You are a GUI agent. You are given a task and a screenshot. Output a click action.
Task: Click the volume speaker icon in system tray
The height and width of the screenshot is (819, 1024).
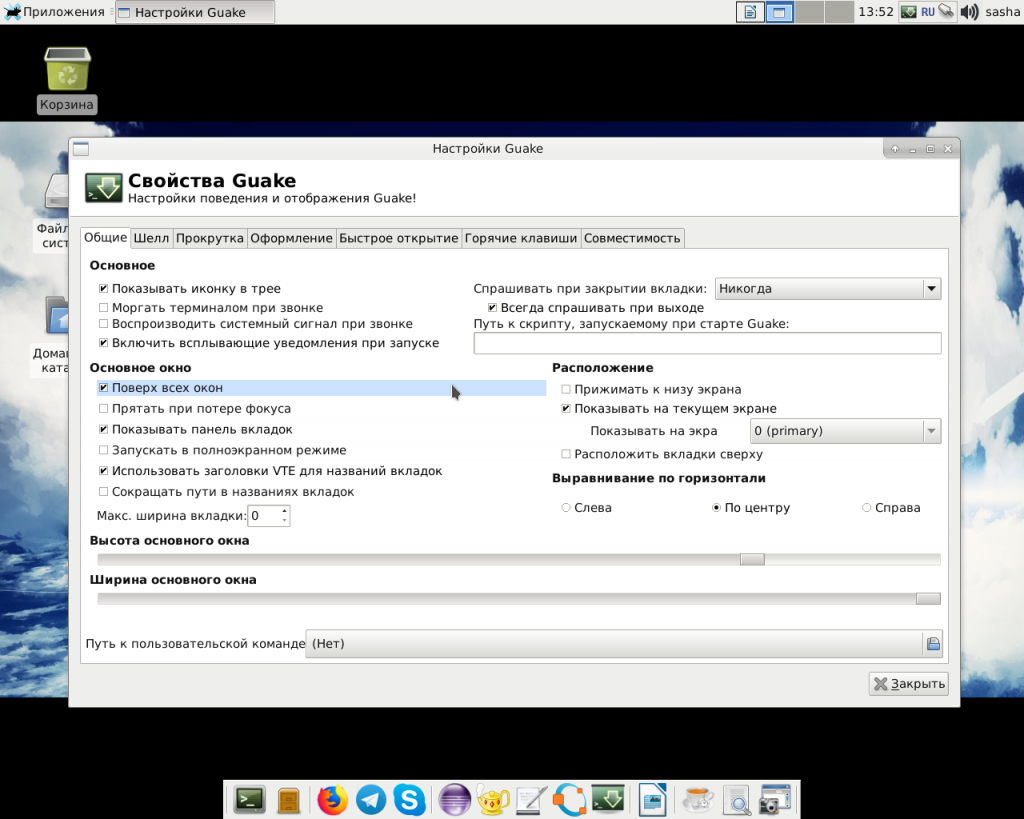coord(969,12)
